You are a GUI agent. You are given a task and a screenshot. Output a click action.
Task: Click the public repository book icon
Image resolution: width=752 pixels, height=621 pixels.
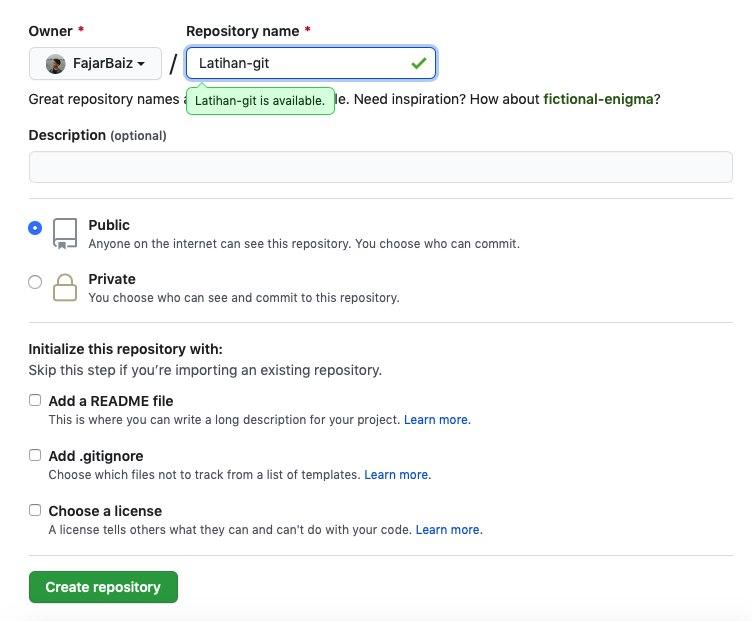(x=65, y=233)
